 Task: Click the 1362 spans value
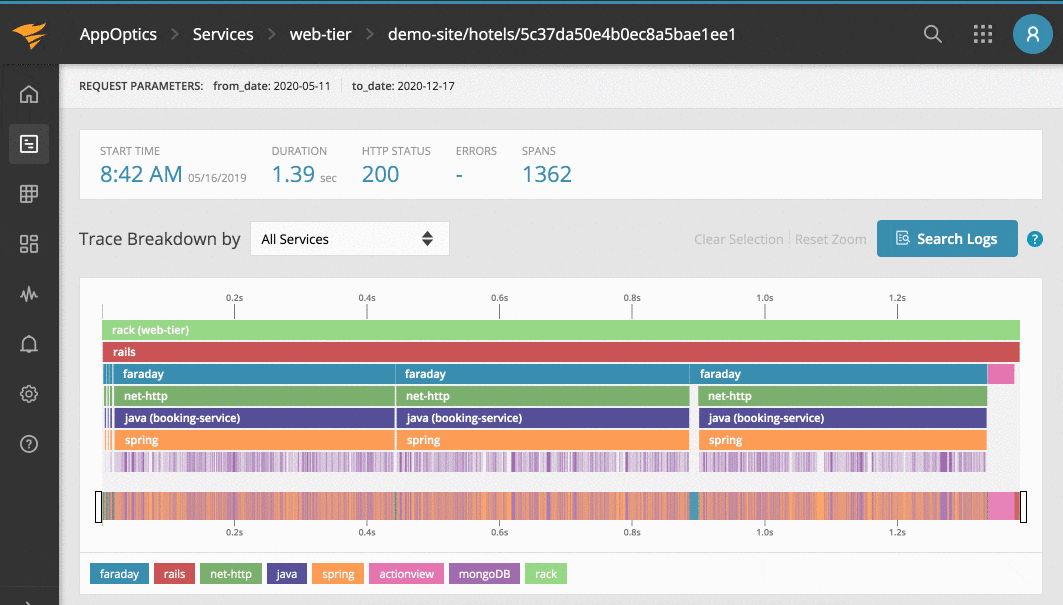pos(546,174)
